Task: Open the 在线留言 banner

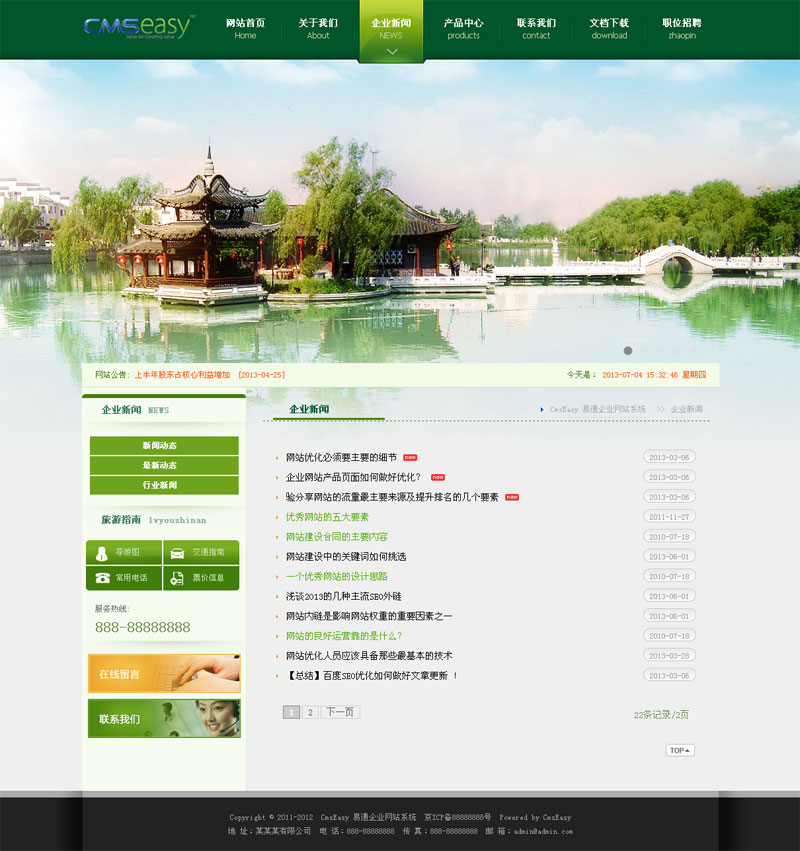Action: click(164, 673)
